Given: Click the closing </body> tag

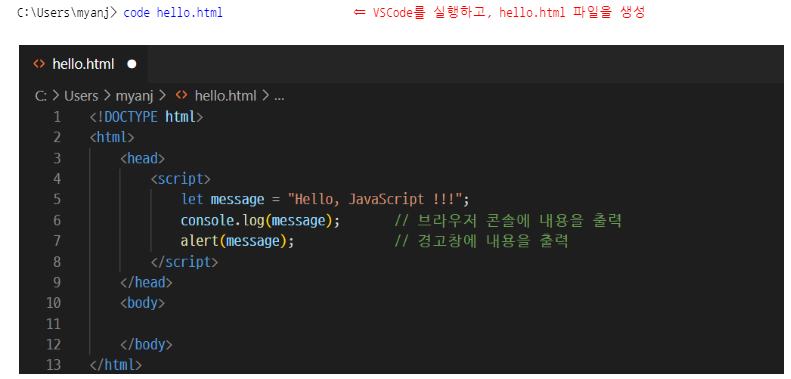Looking at the screenshot, I should click(x=146, y=345).
